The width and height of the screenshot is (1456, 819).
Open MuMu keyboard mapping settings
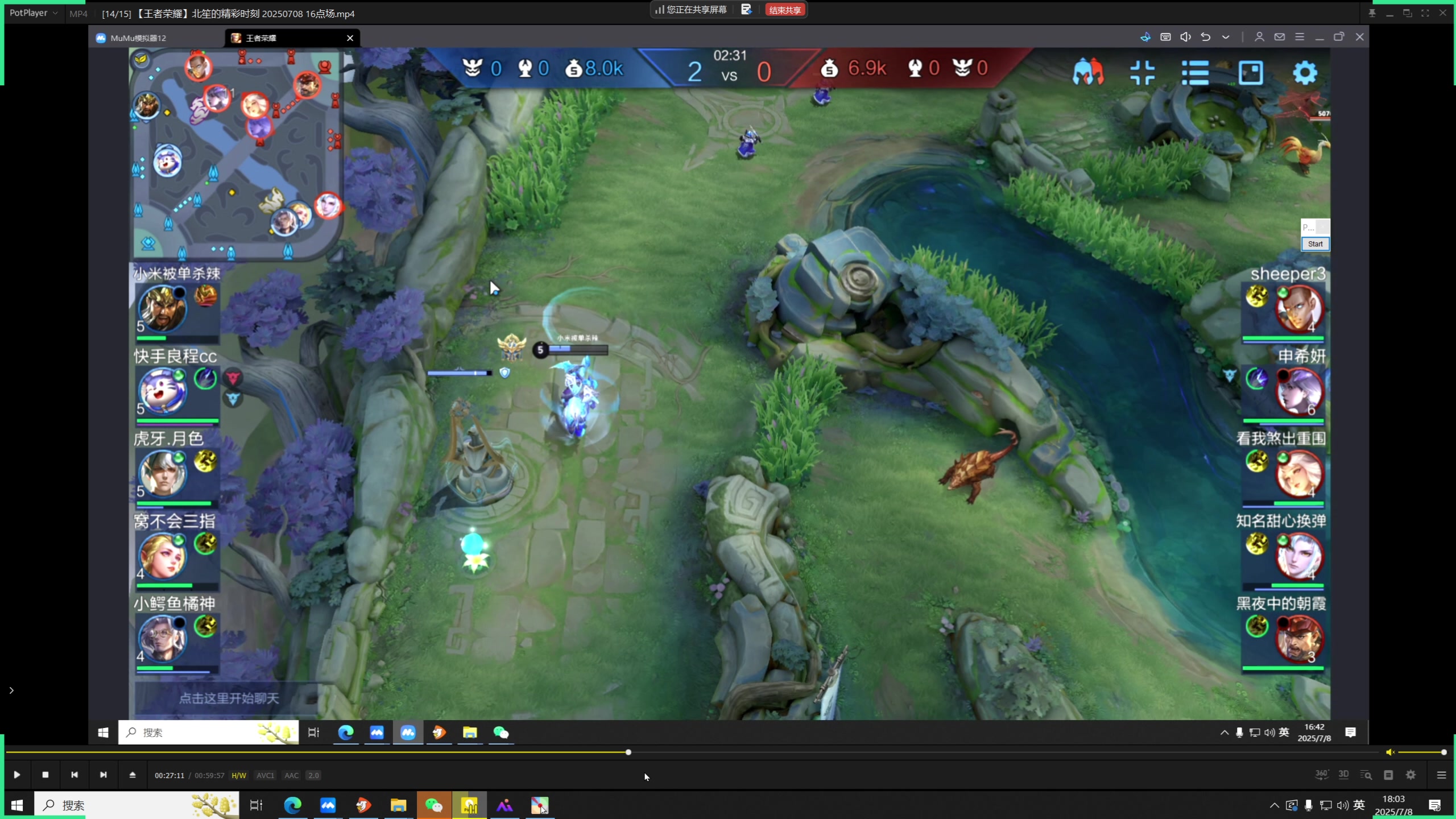pyautogui.click(x=1165, y=37)
